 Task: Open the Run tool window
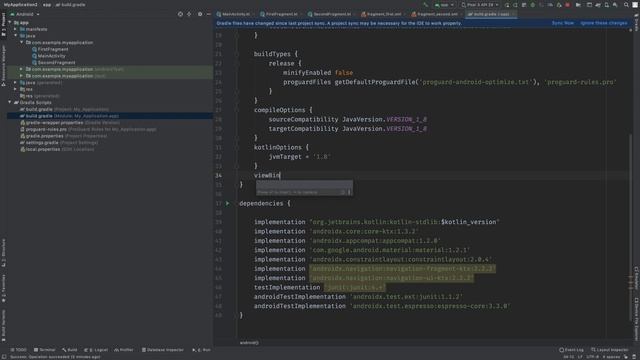(x=201, y=350)
